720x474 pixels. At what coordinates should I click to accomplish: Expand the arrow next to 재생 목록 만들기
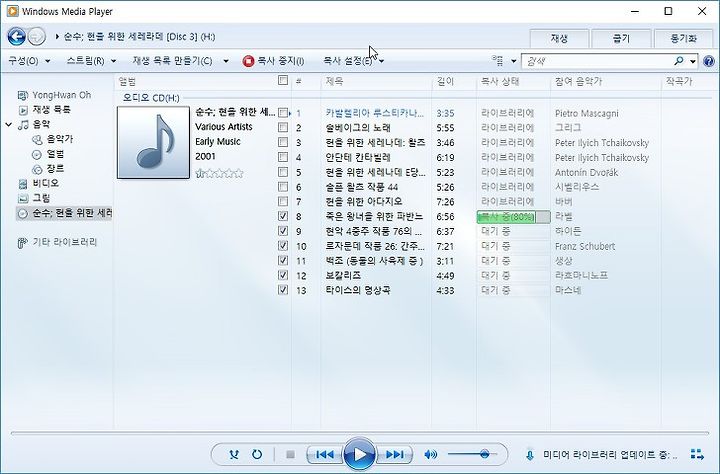click(x=226, y=61)
